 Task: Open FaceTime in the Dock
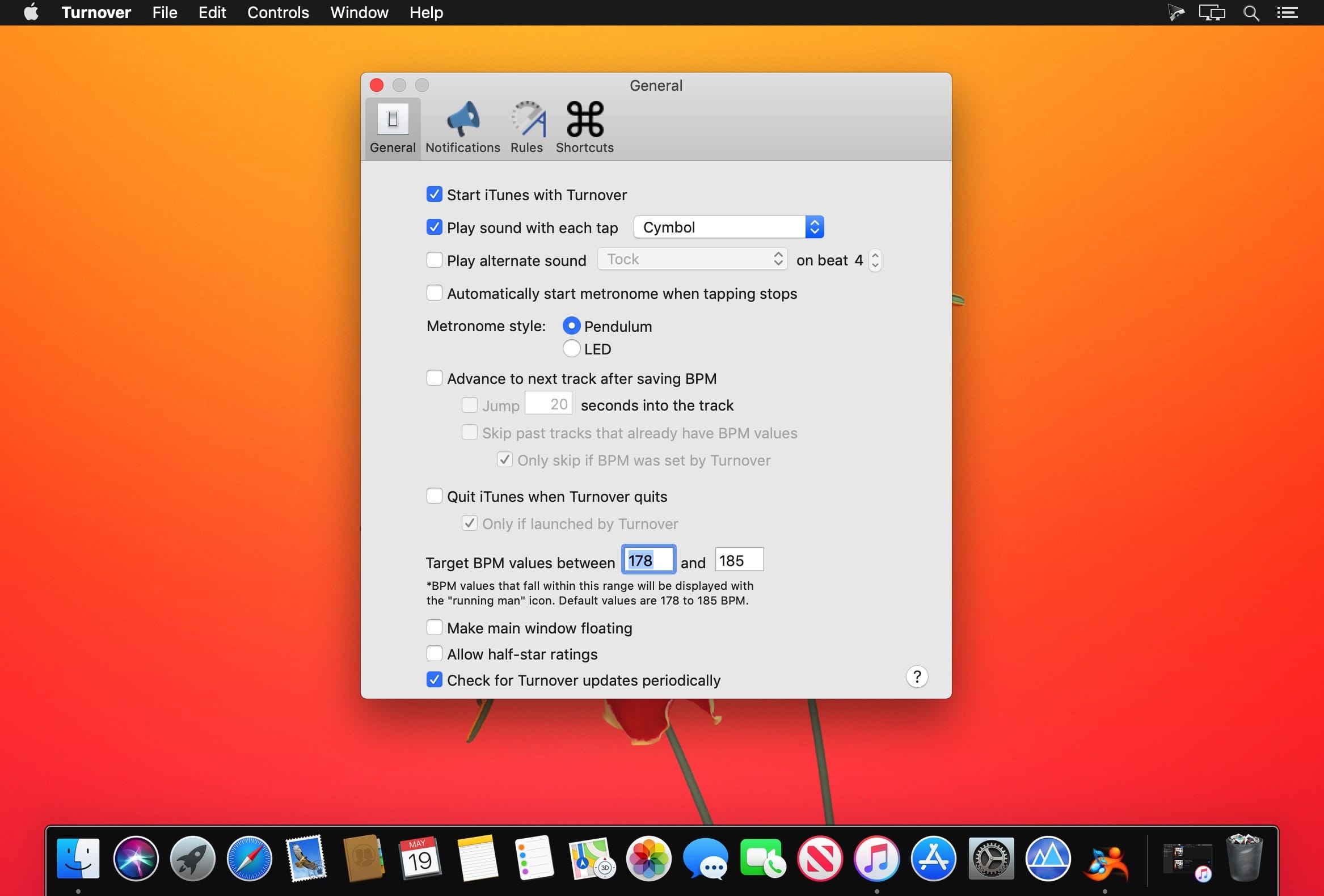pos(763,859)
